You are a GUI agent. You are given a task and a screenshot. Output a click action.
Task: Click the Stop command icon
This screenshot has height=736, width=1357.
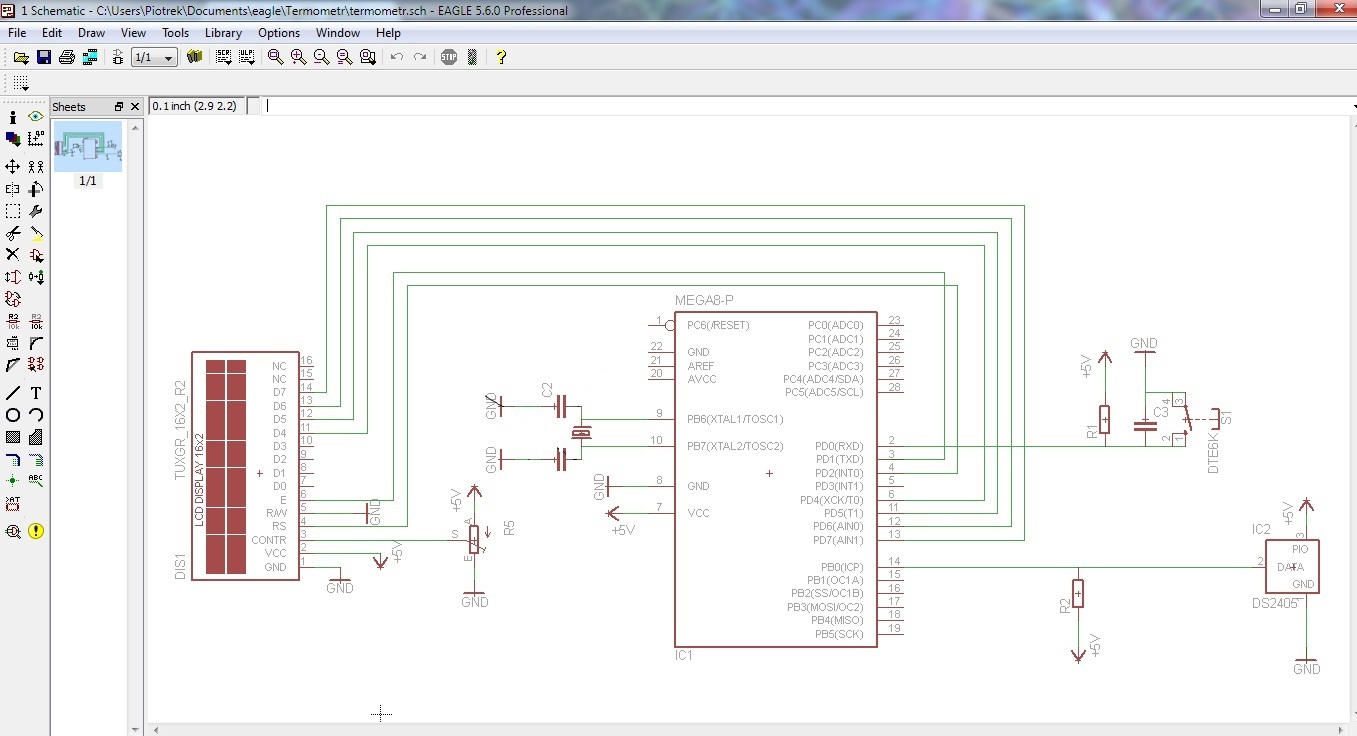click(x=449, y=57)
